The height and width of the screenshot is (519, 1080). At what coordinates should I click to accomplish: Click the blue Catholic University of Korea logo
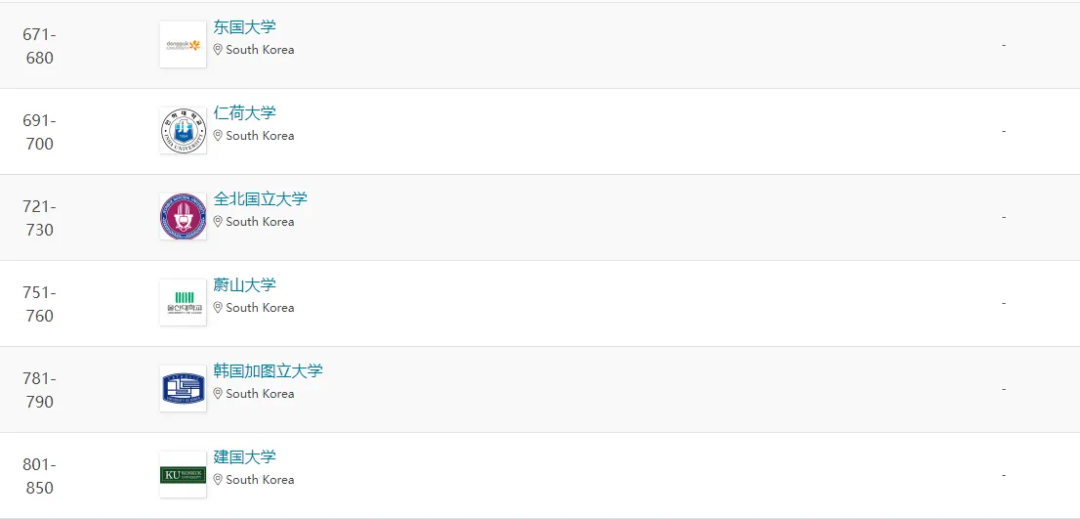click(183, 389)
